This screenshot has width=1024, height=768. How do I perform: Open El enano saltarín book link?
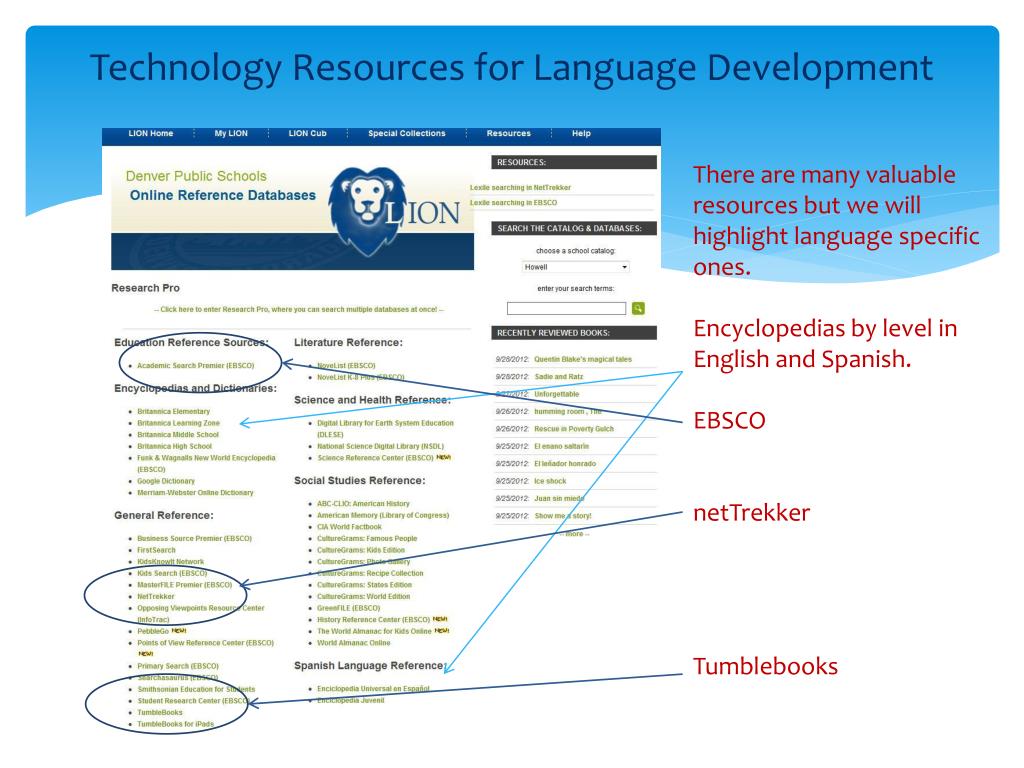561,447
